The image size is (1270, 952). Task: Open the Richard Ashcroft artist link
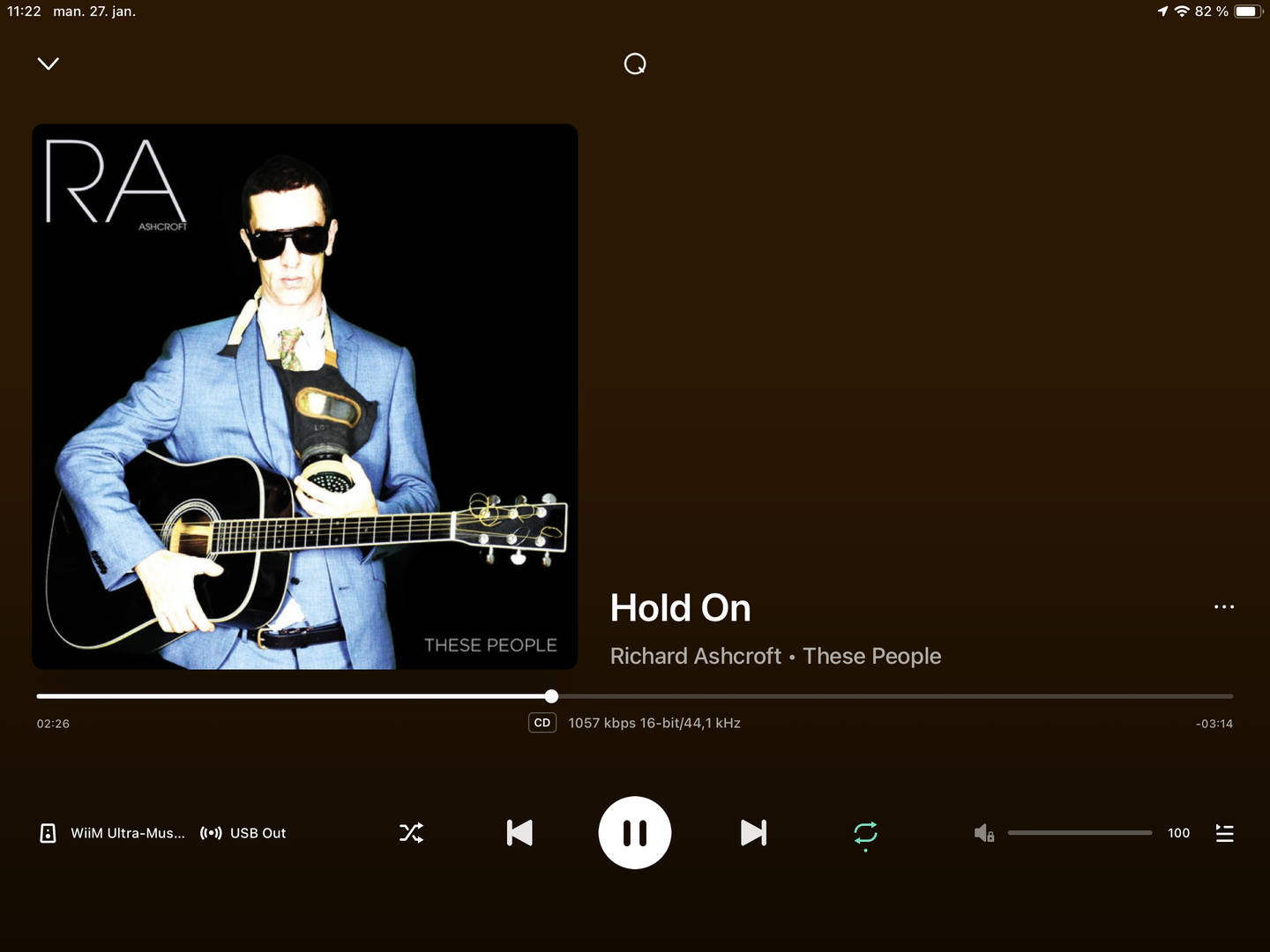point(696,656)
